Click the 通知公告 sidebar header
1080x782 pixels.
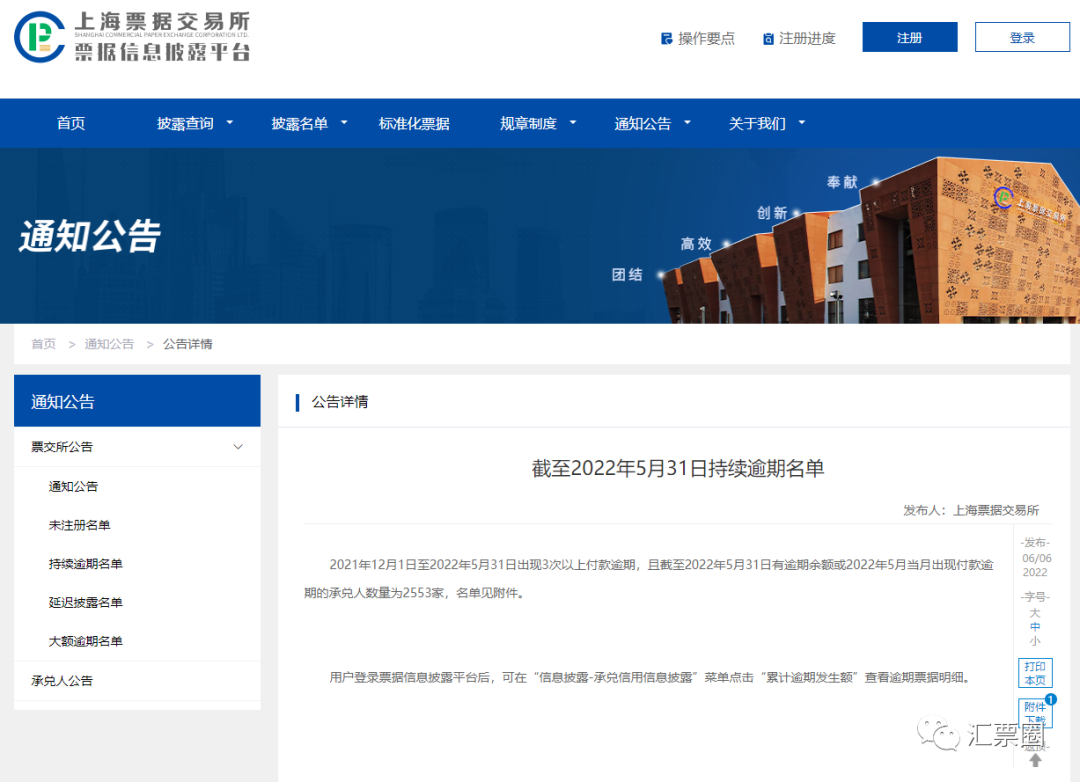pyautogui.click(x=137, y=401)
